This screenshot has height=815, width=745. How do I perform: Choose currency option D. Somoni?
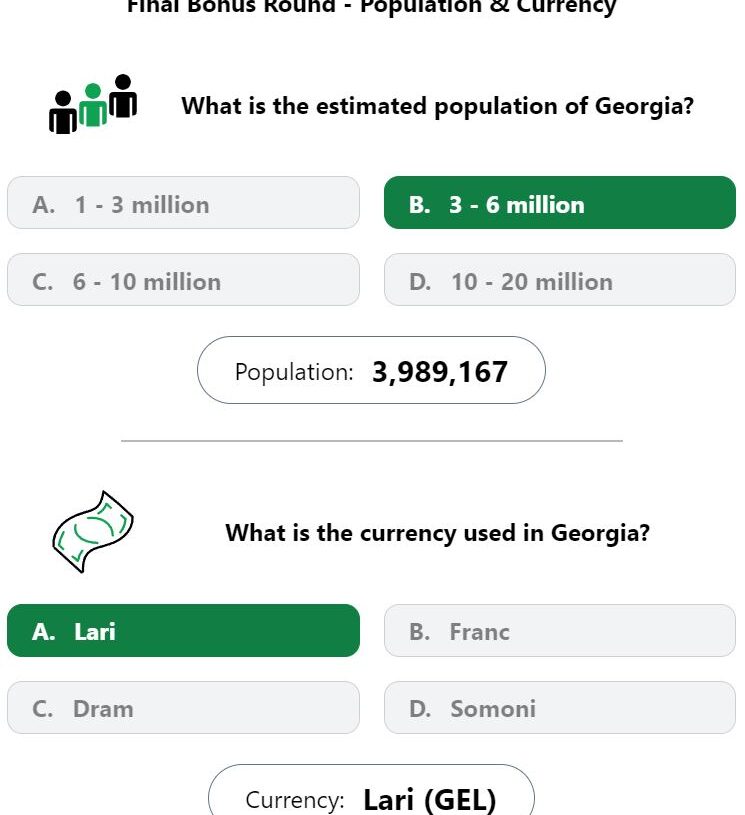point(560,707)
